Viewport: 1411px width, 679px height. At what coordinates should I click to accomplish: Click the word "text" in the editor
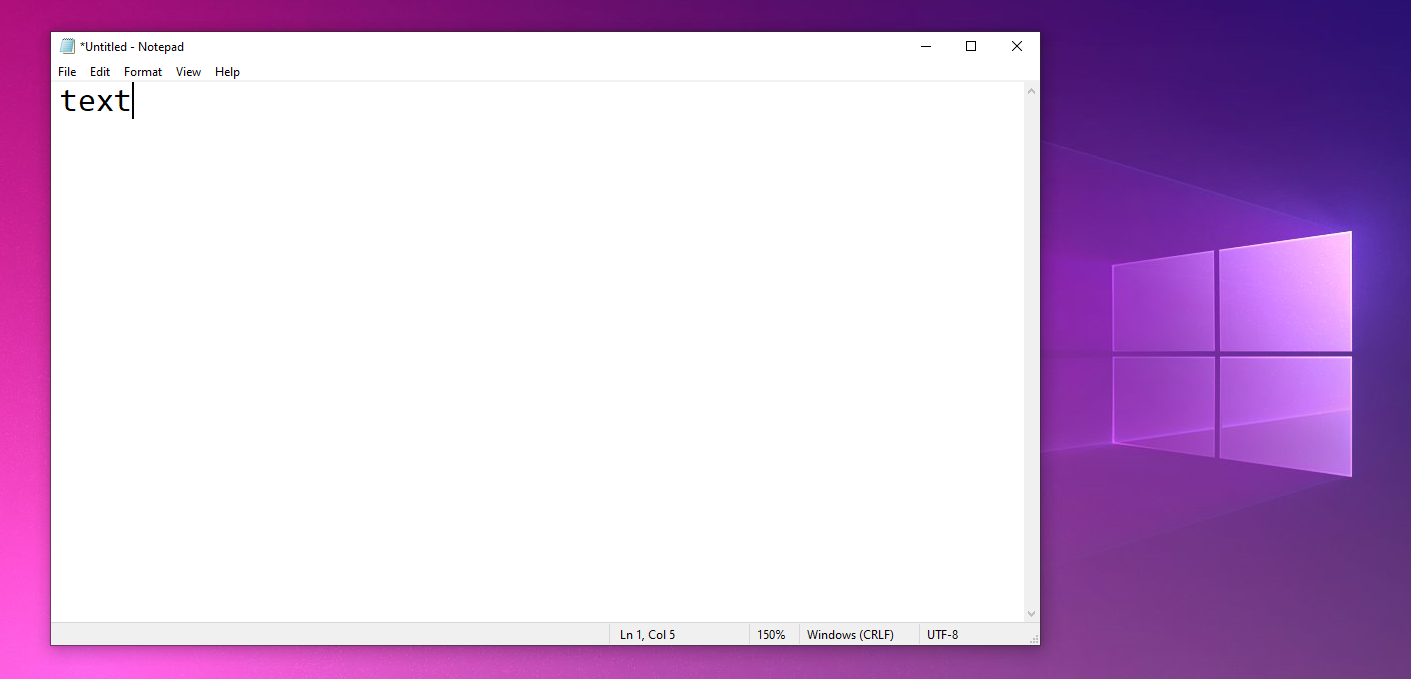pyautogui.click(x=96, y=101)
